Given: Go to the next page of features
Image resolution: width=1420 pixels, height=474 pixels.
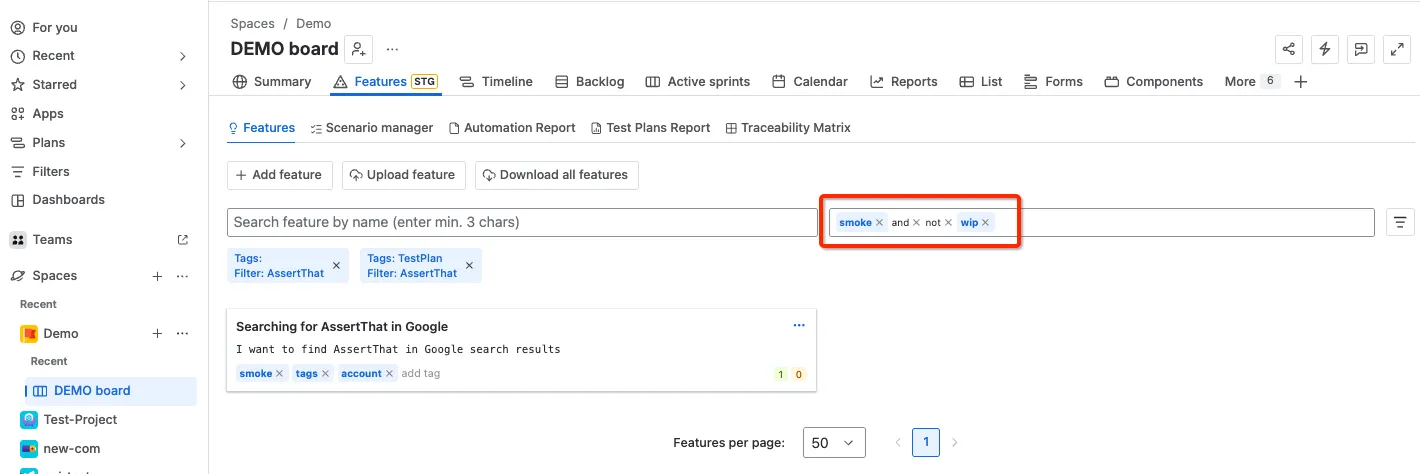Looking at the screenshot, I should [x=955, y=442].
